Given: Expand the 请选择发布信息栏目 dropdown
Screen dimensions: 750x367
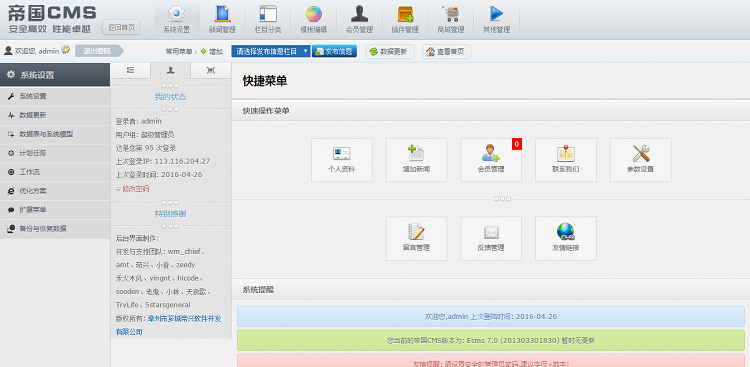Looking at the screenshot, I should click(271, 51).
